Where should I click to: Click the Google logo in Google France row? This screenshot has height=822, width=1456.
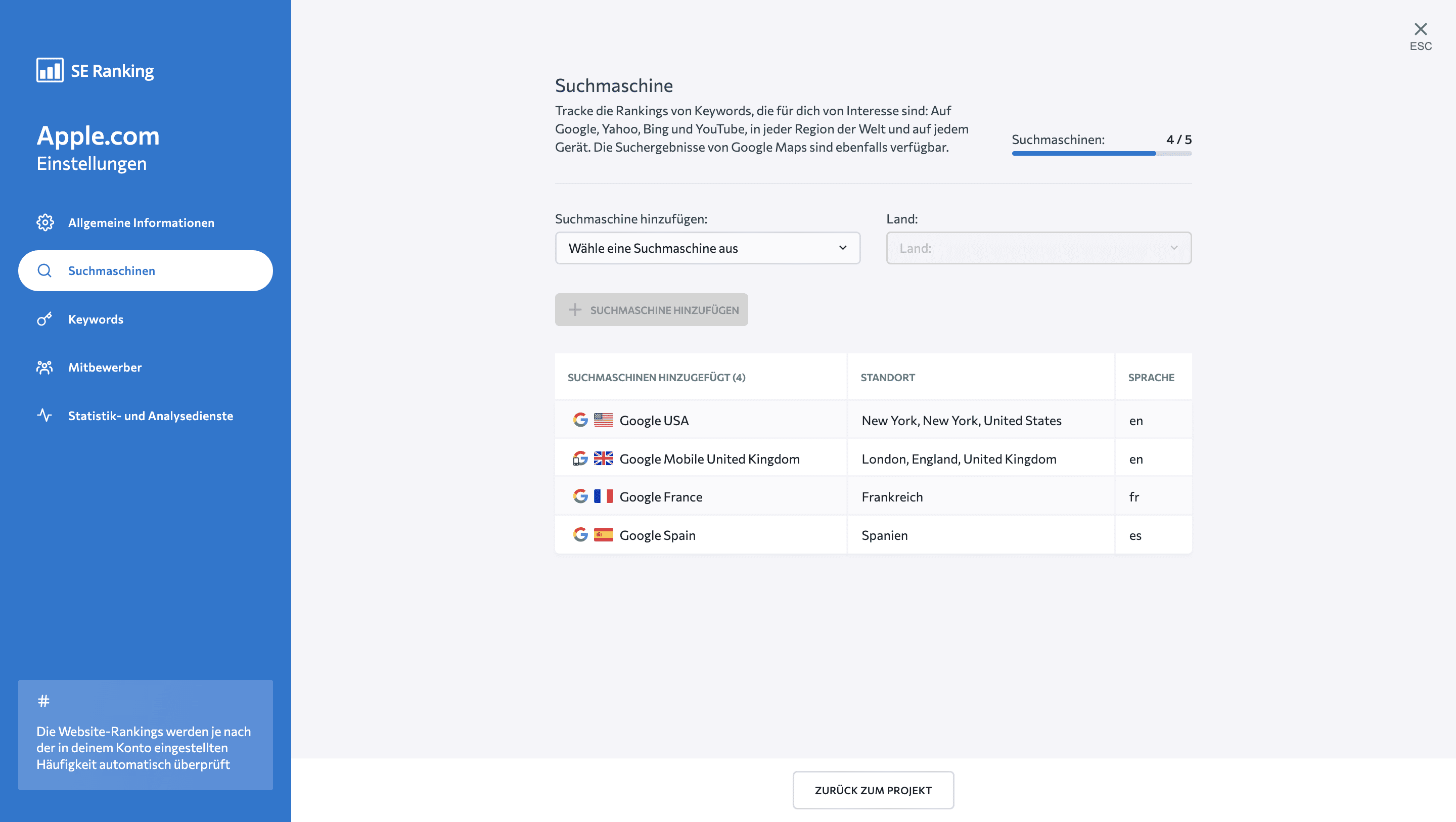(x=580, y=496)
